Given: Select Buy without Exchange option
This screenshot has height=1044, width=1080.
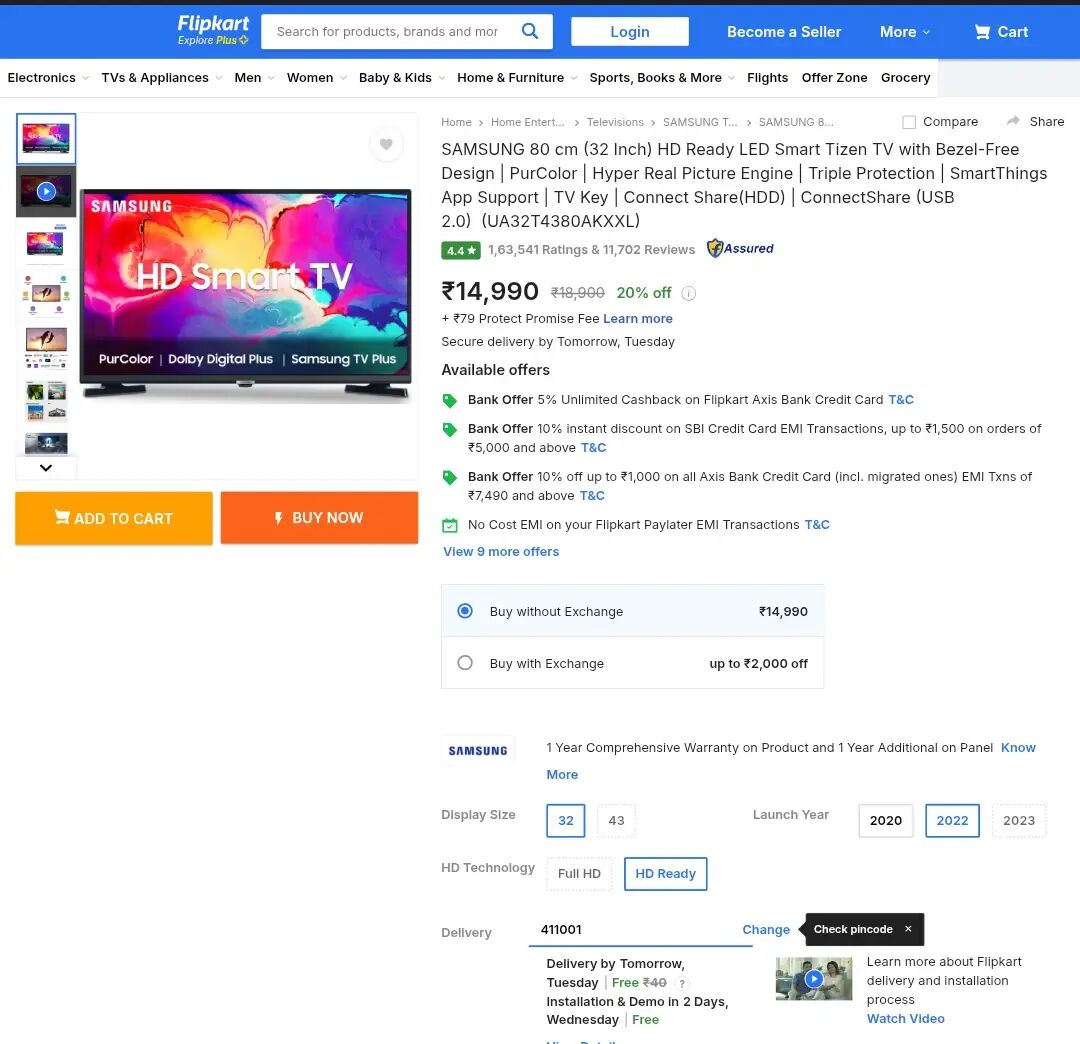Looking at the screenshot, I should point(465,611).
